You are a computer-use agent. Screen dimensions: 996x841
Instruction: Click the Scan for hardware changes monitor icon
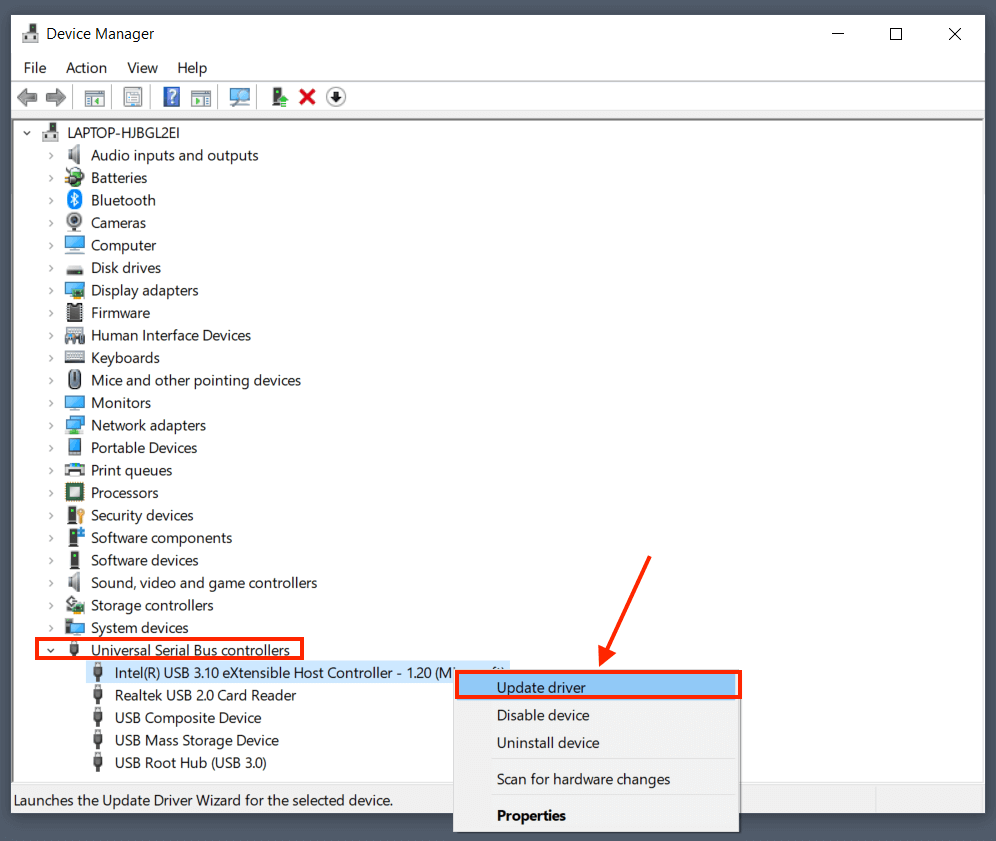click(x=239, y=97)
